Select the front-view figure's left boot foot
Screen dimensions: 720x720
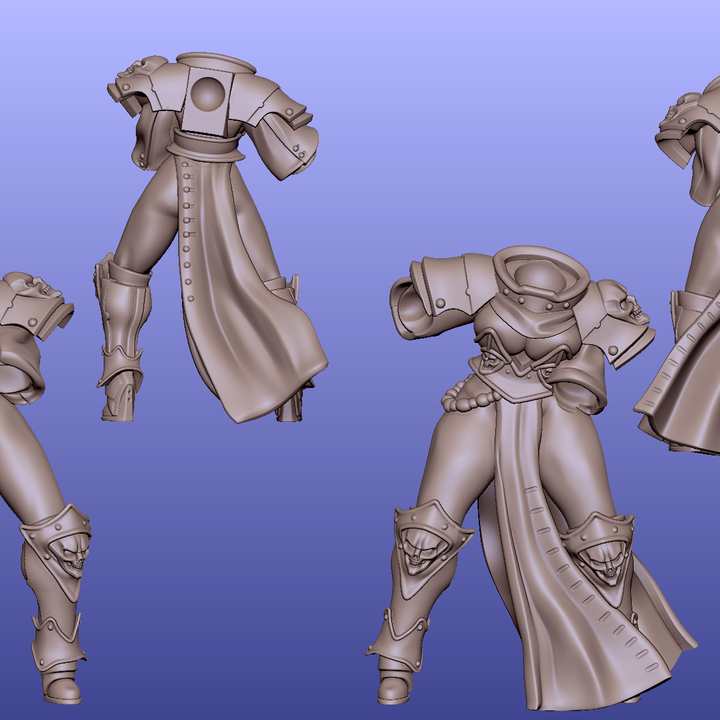pyautogui.click(x=397, y=686)
